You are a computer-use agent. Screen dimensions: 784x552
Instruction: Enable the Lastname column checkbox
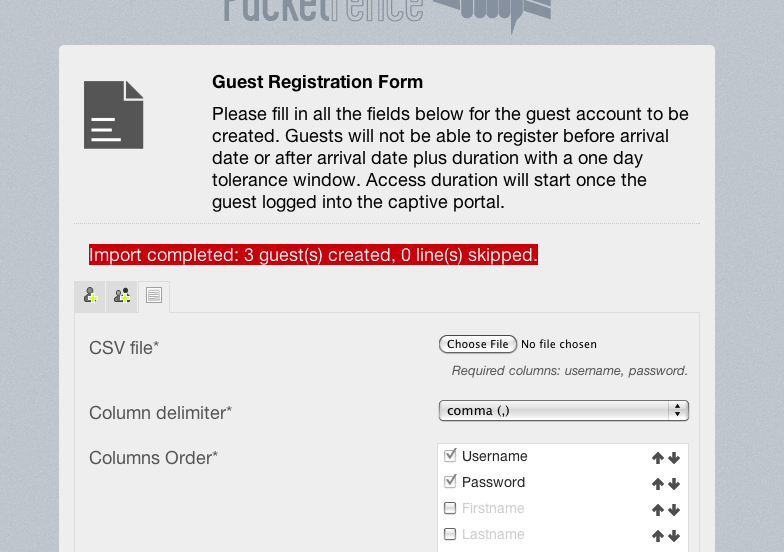pos(450,534)
